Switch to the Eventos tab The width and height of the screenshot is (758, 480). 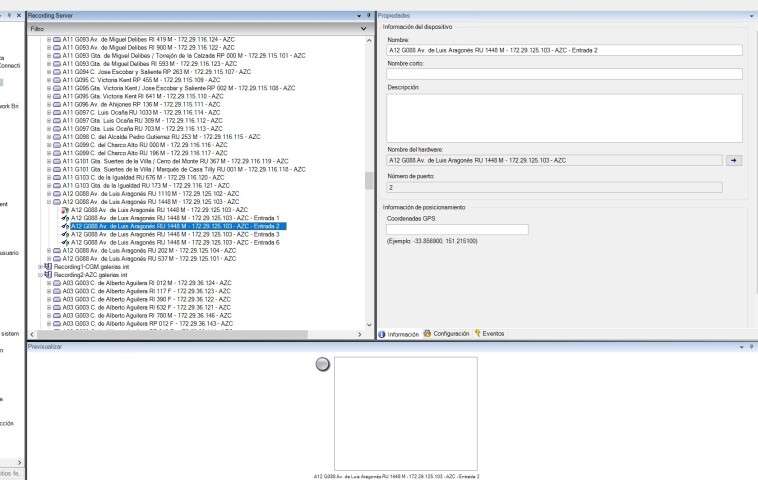tap(490, 333)
